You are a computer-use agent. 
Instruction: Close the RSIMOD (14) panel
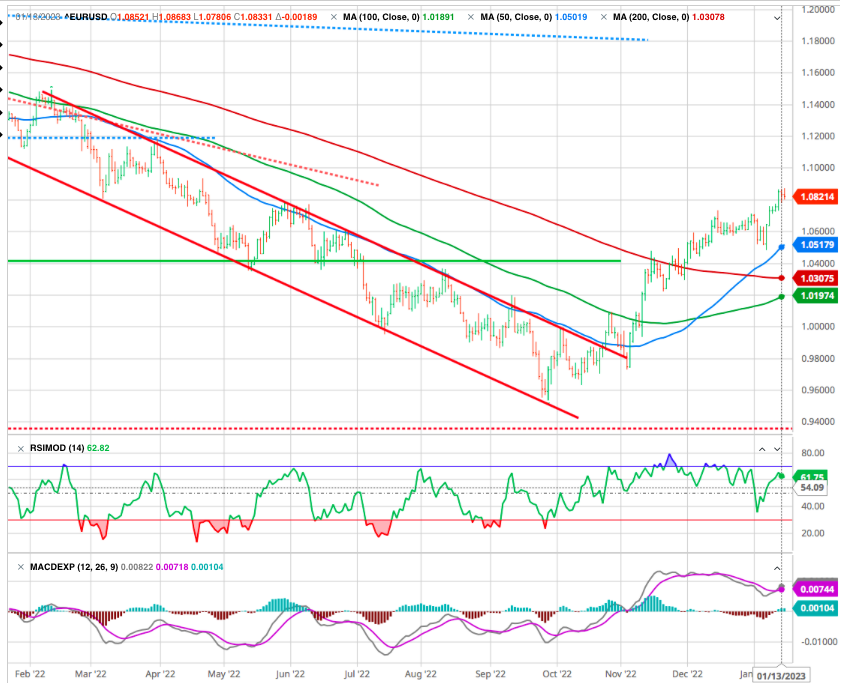[x=21, y=449]
